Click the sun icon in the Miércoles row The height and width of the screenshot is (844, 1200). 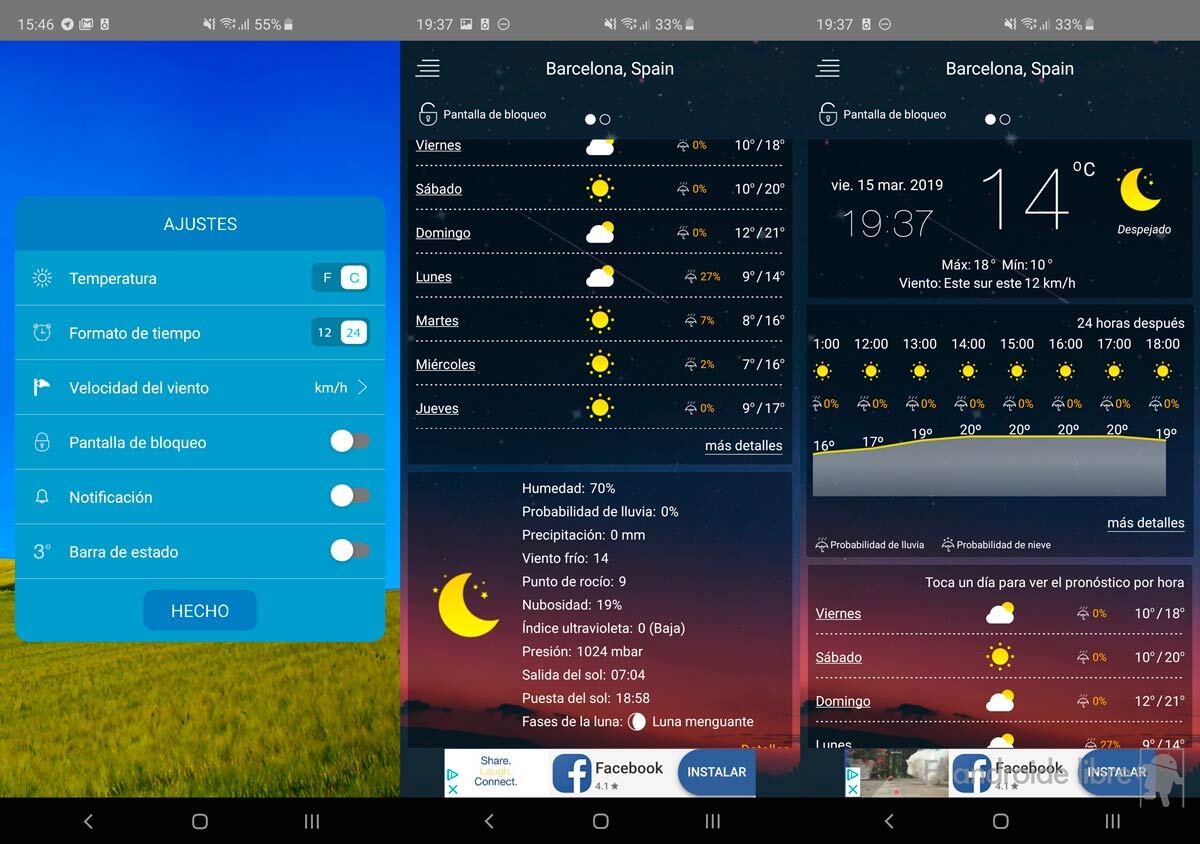pos(600,364)
